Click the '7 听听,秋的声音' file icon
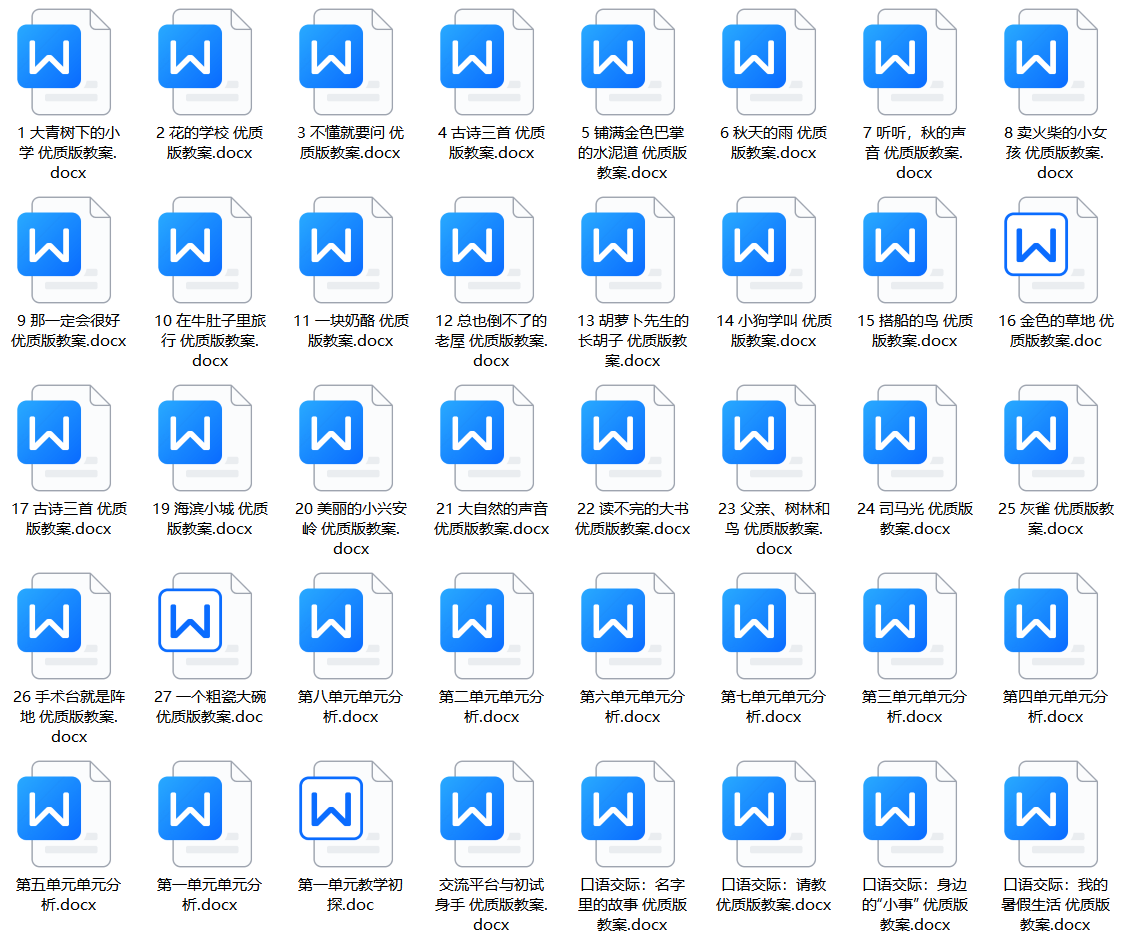 [x=910, y=62]
